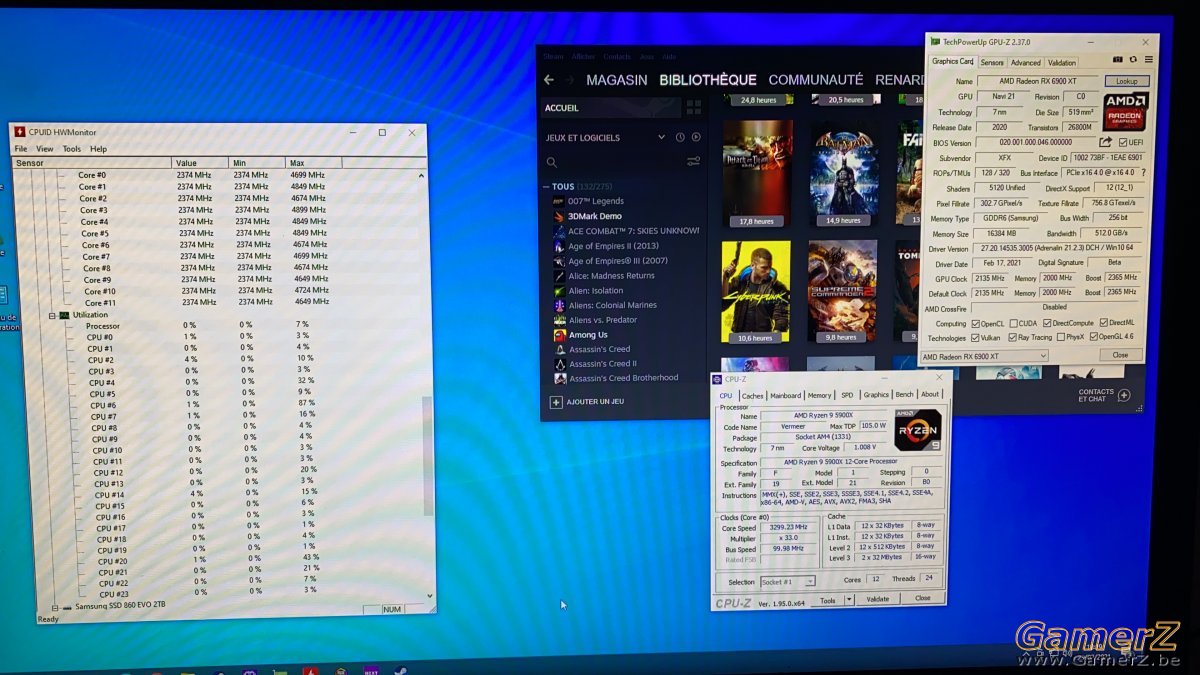This screenshot has height=675, width=1200.
Task: Toggle the PhysX checkbox
Action: [1059, 338]
